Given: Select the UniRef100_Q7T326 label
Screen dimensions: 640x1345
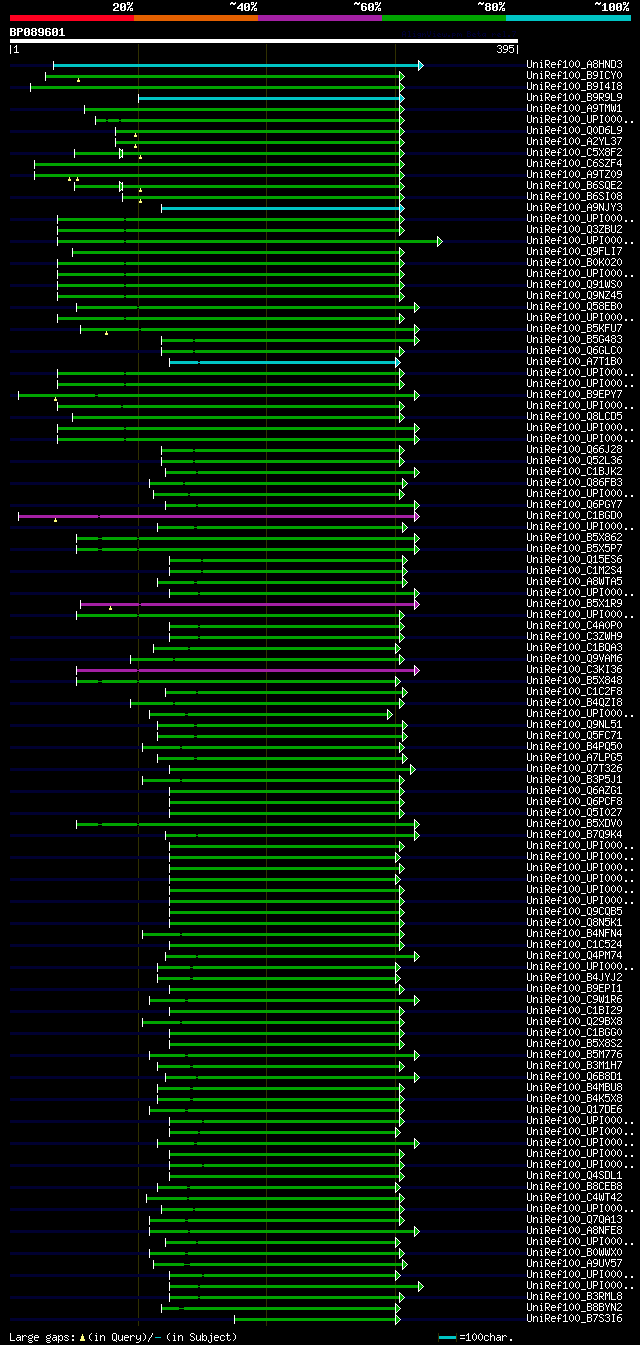Looking at the screenshot, I should click(x=574, y=769).
